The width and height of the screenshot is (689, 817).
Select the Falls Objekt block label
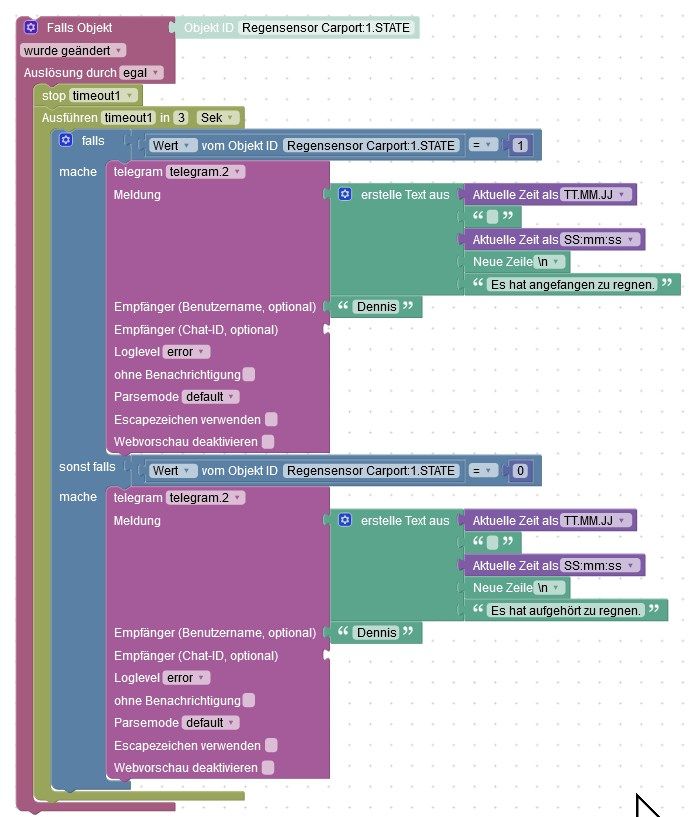[79, 28]
